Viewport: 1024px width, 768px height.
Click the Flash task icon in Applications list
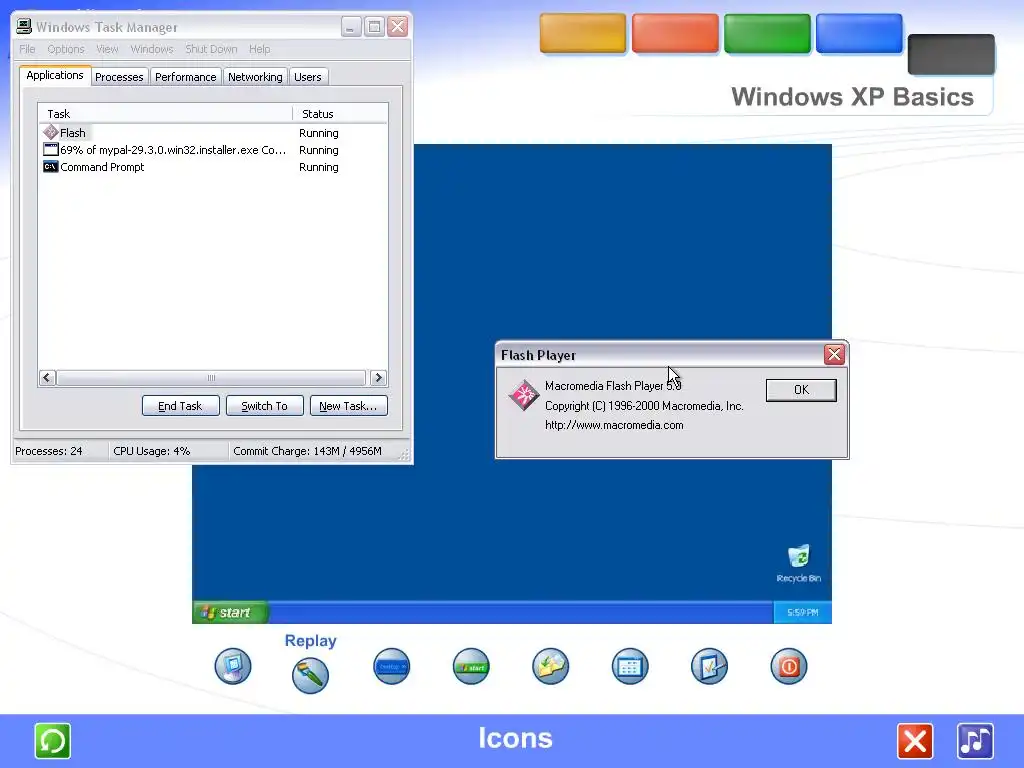tap(51, 133)
